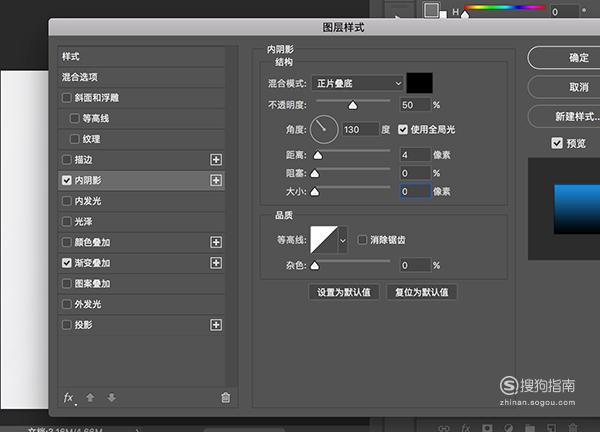Screen dimensions: 600x432
Task: Select the 图案叠加 style row label
Action: coord(93,284)
